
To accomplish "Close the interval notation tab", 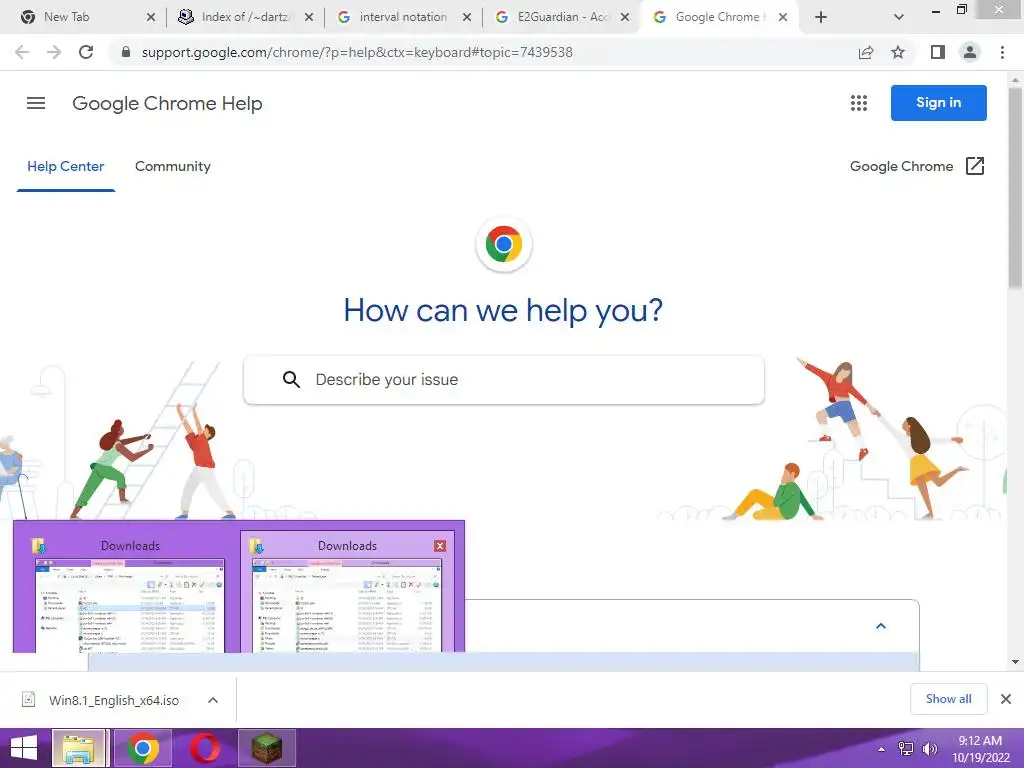I will 466,17.
